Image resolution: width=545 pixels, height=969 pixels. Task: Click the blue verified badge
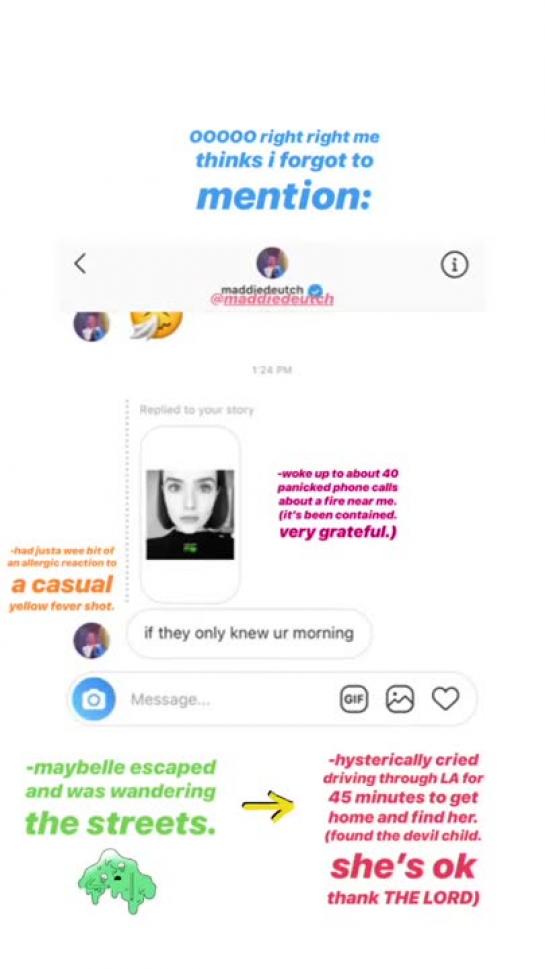[x=315, y=290]
